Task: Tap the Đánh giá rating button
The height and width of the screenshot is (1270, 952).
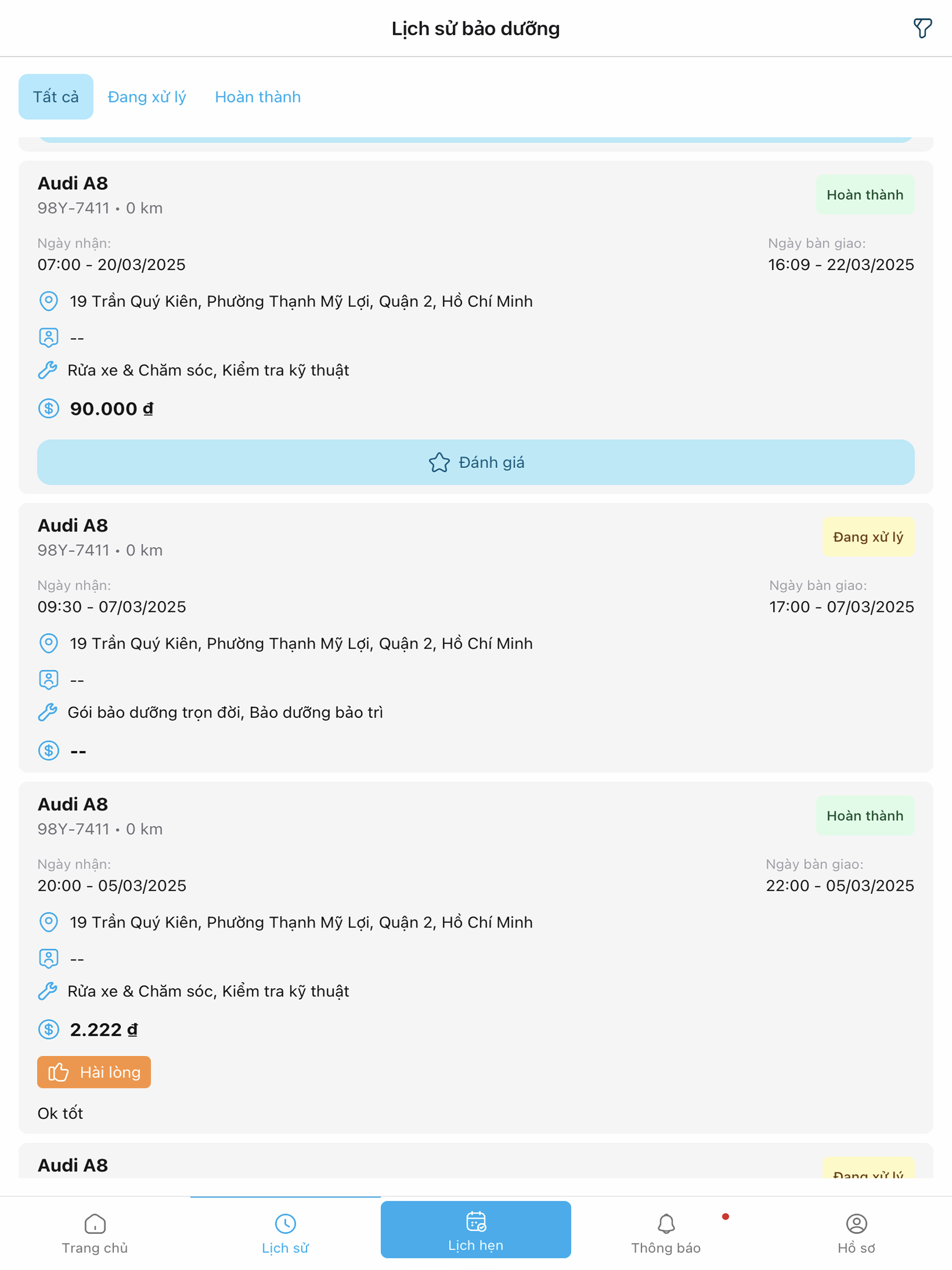Action: tap(476, 462)
